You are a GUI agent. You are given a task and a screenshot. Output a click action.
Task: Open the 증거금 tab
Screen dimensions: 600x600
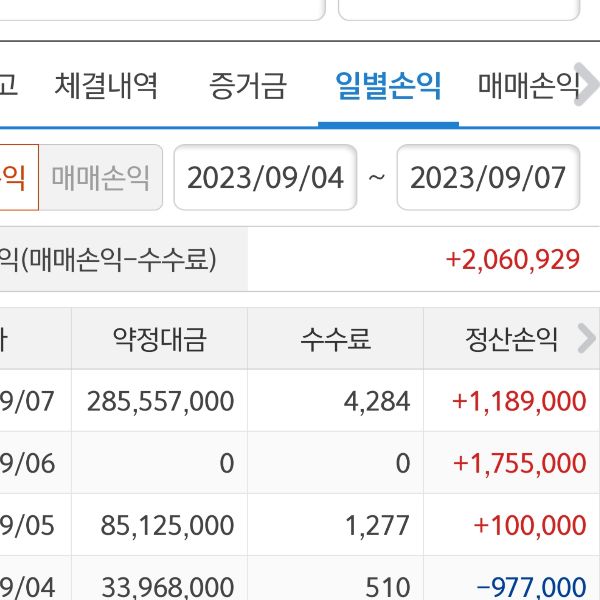(247, 85)
